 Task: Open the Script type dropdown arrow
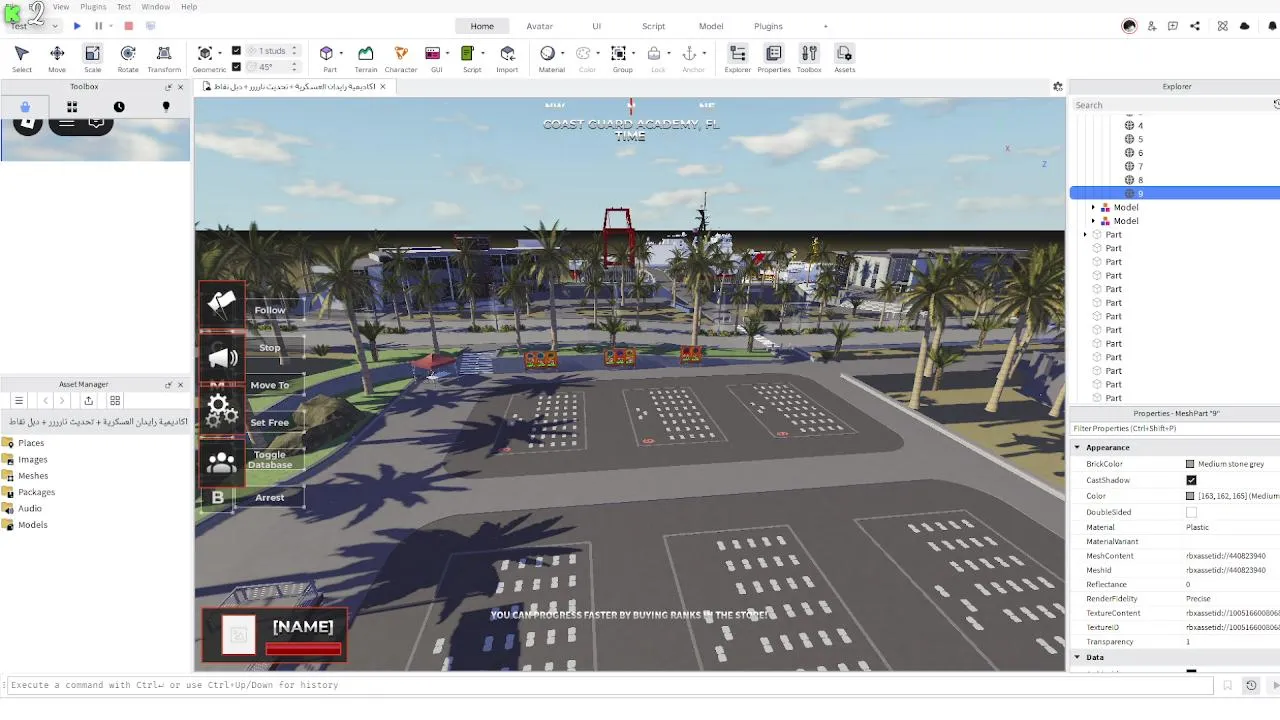483,53
